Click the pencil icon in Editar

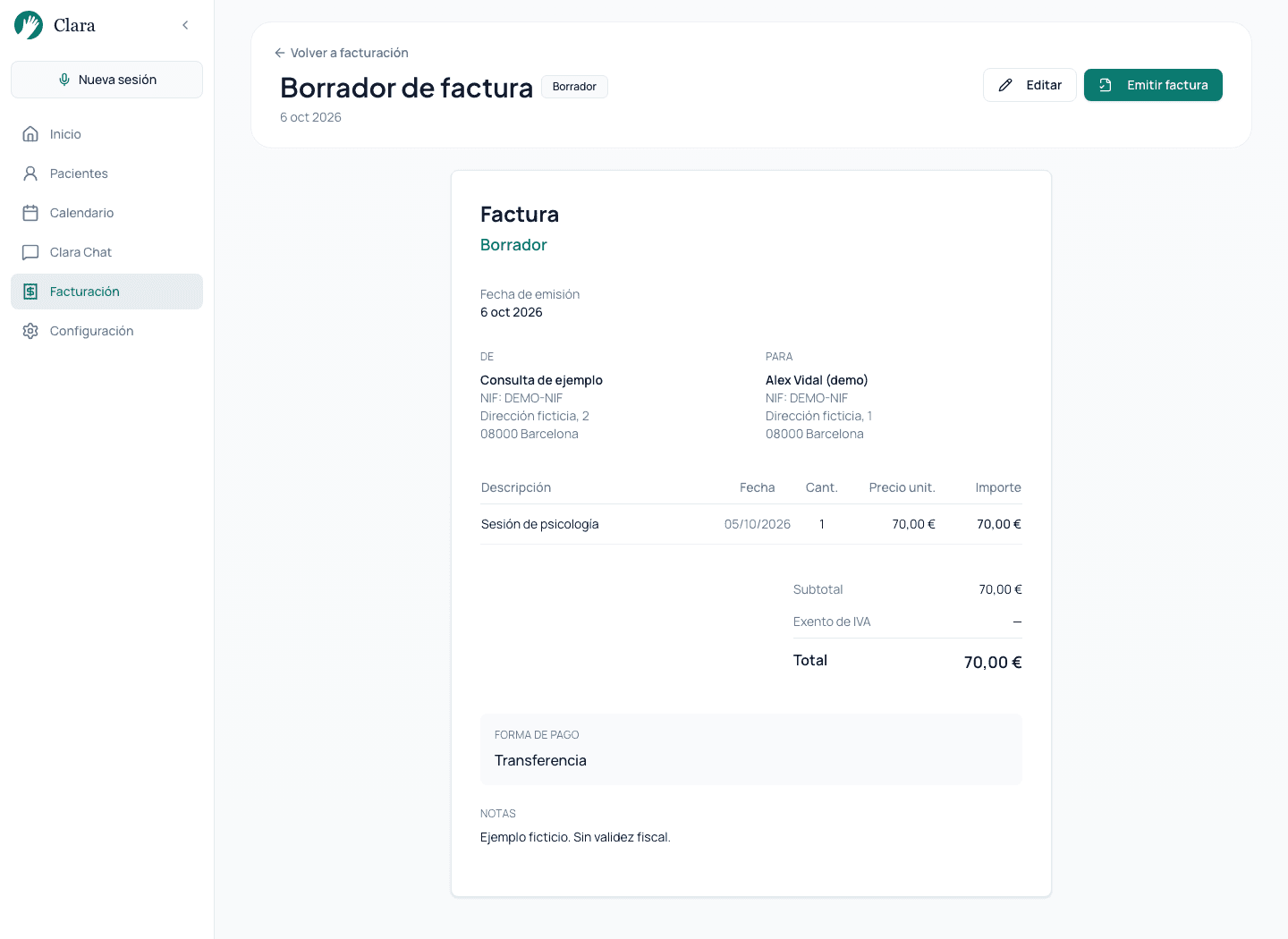pyautogui.click(x=1005, y=85)
